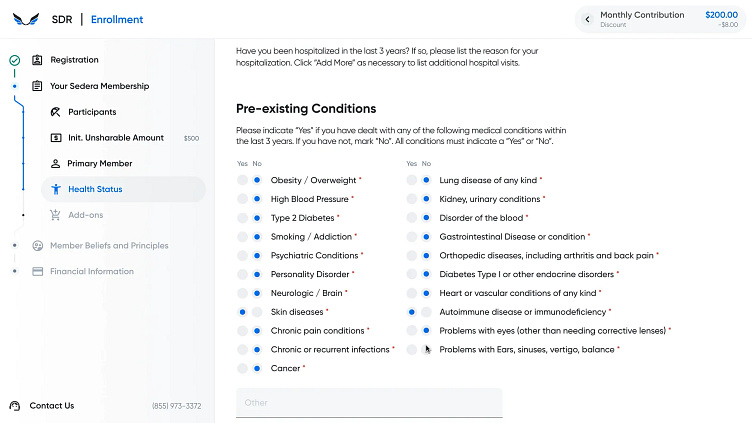Click the Contact Us headset icon

[15, 406]
